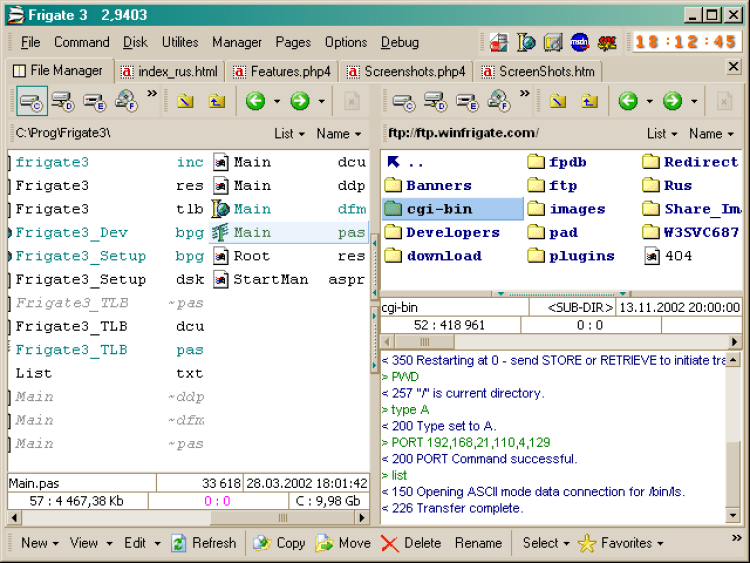Expand more left toolbar items chevron
750x563 pixels.
152,93
